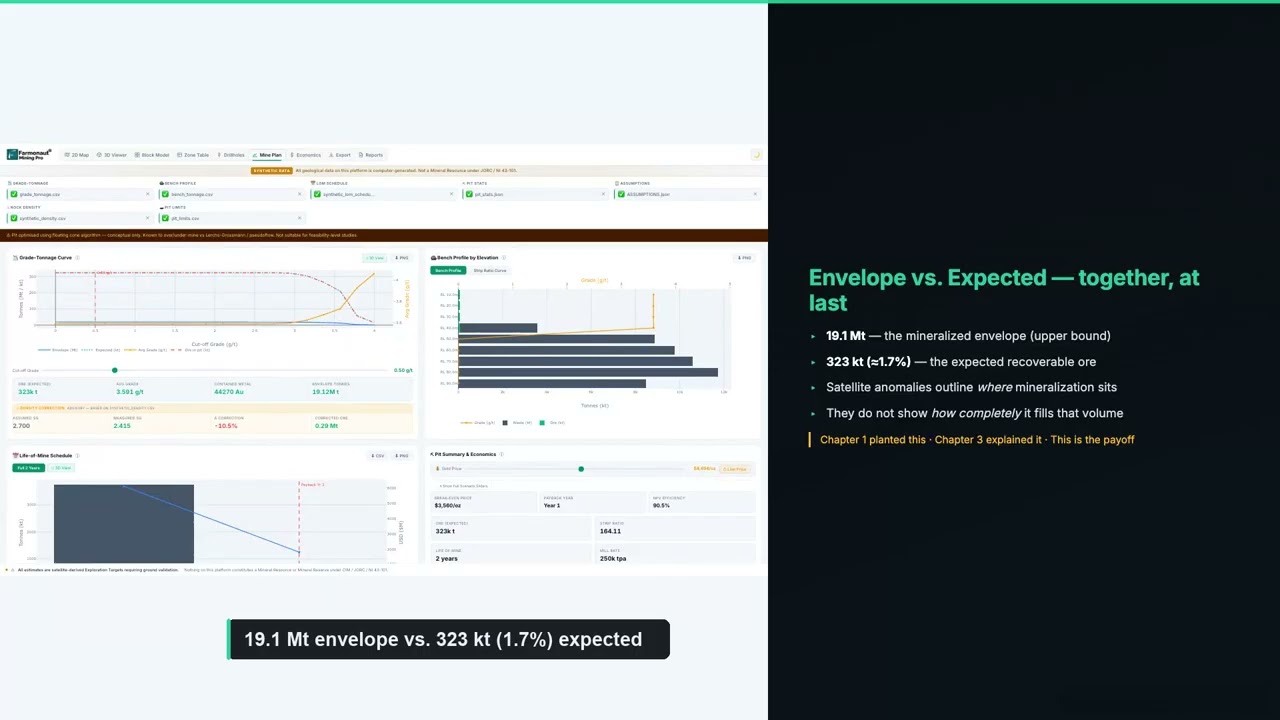Remove synthetic_density.csv file with its X

pos(147,218)
